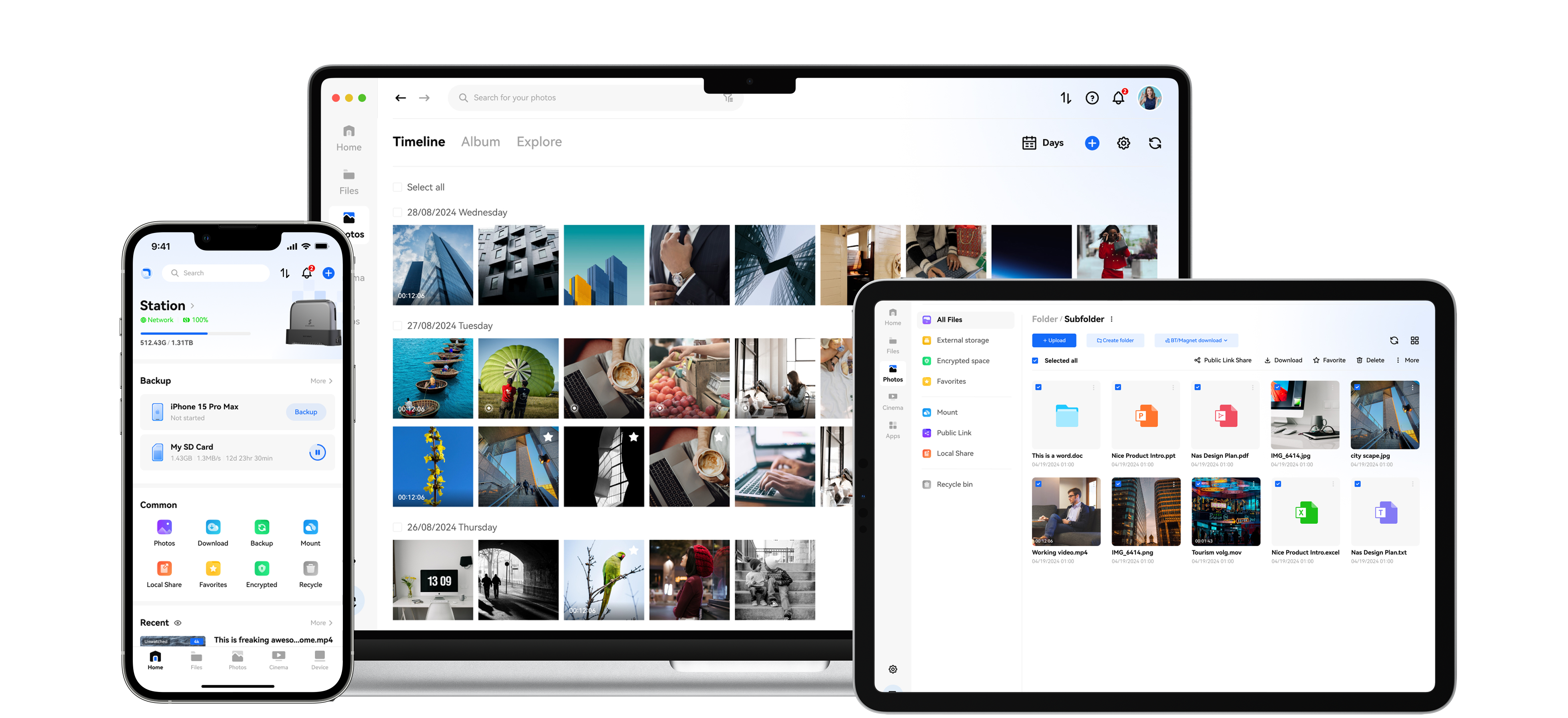Open the transfer arrows icon in laptop toolbar
The width and height of the screenshot is (1568, 718).
coord(1065,97)
